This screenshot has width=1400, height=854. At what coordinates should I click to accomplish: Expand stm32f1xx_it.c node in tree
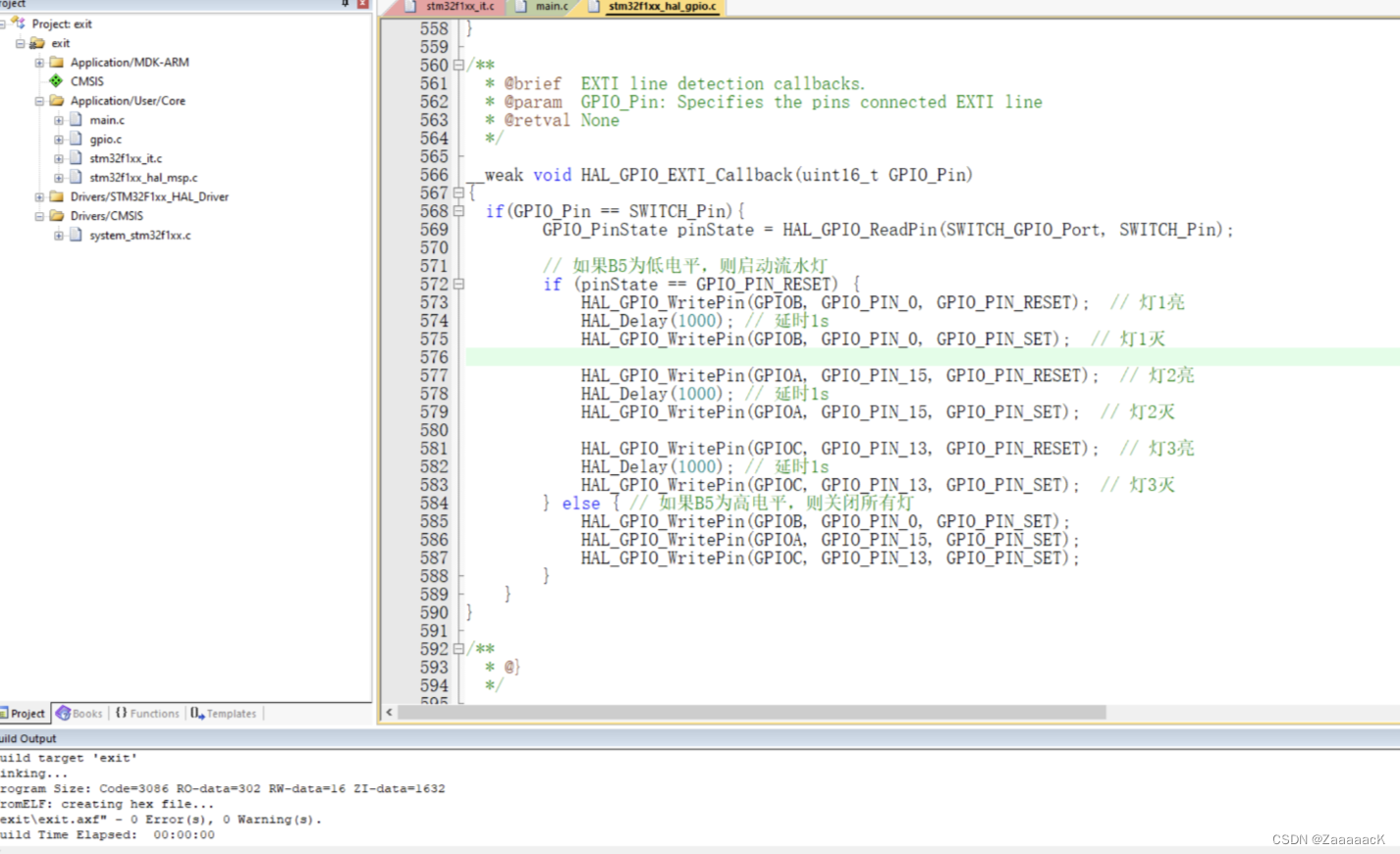click(58, 158)
